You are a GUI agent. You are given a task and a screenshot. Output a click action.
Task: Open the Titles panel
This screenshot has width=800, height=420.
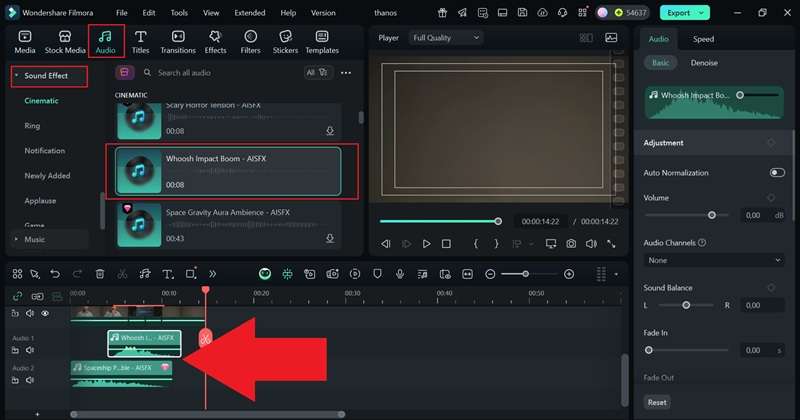[x=140, y=41]
